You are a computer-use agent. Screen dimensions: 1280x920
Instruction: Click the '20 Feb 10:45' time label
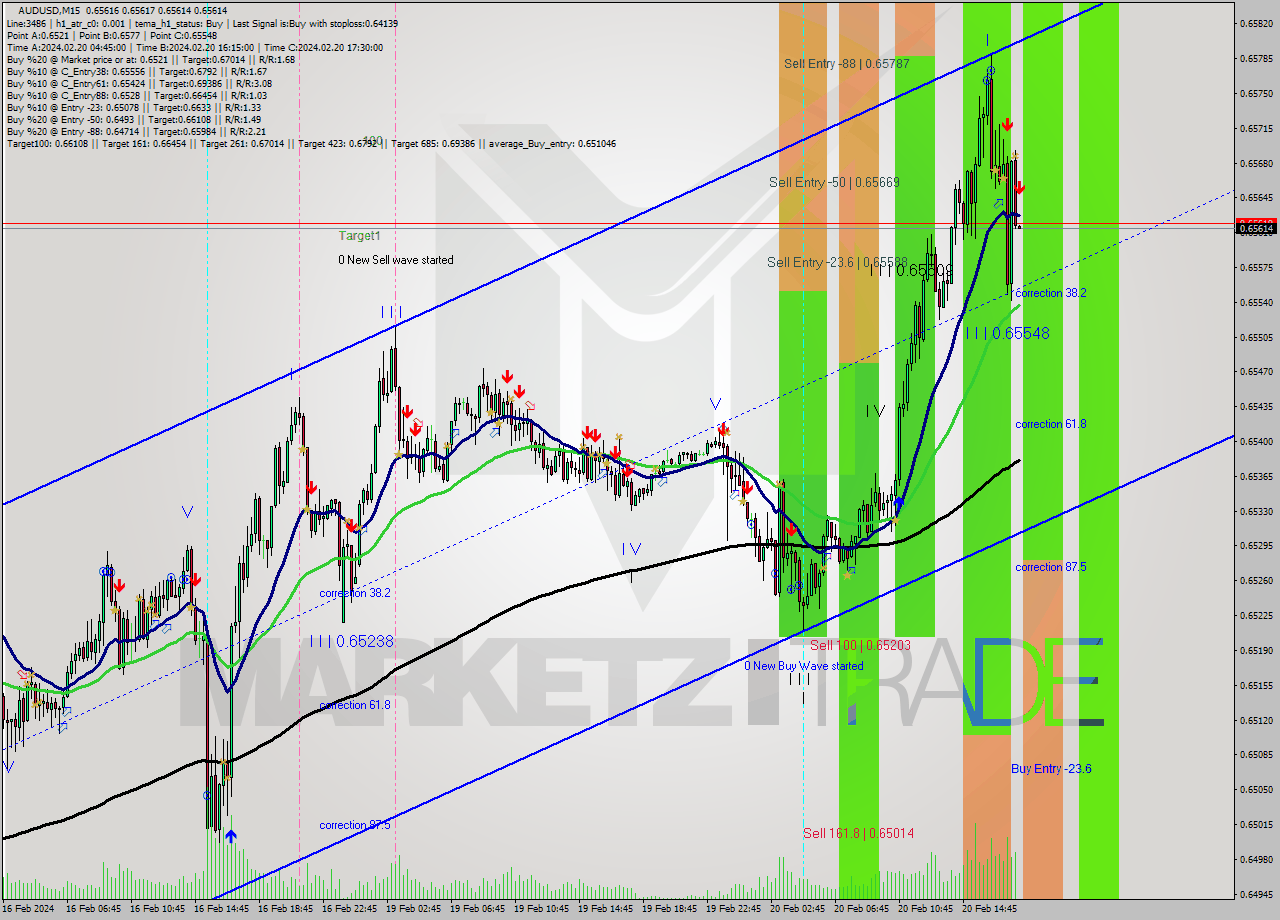click(926, 909)
